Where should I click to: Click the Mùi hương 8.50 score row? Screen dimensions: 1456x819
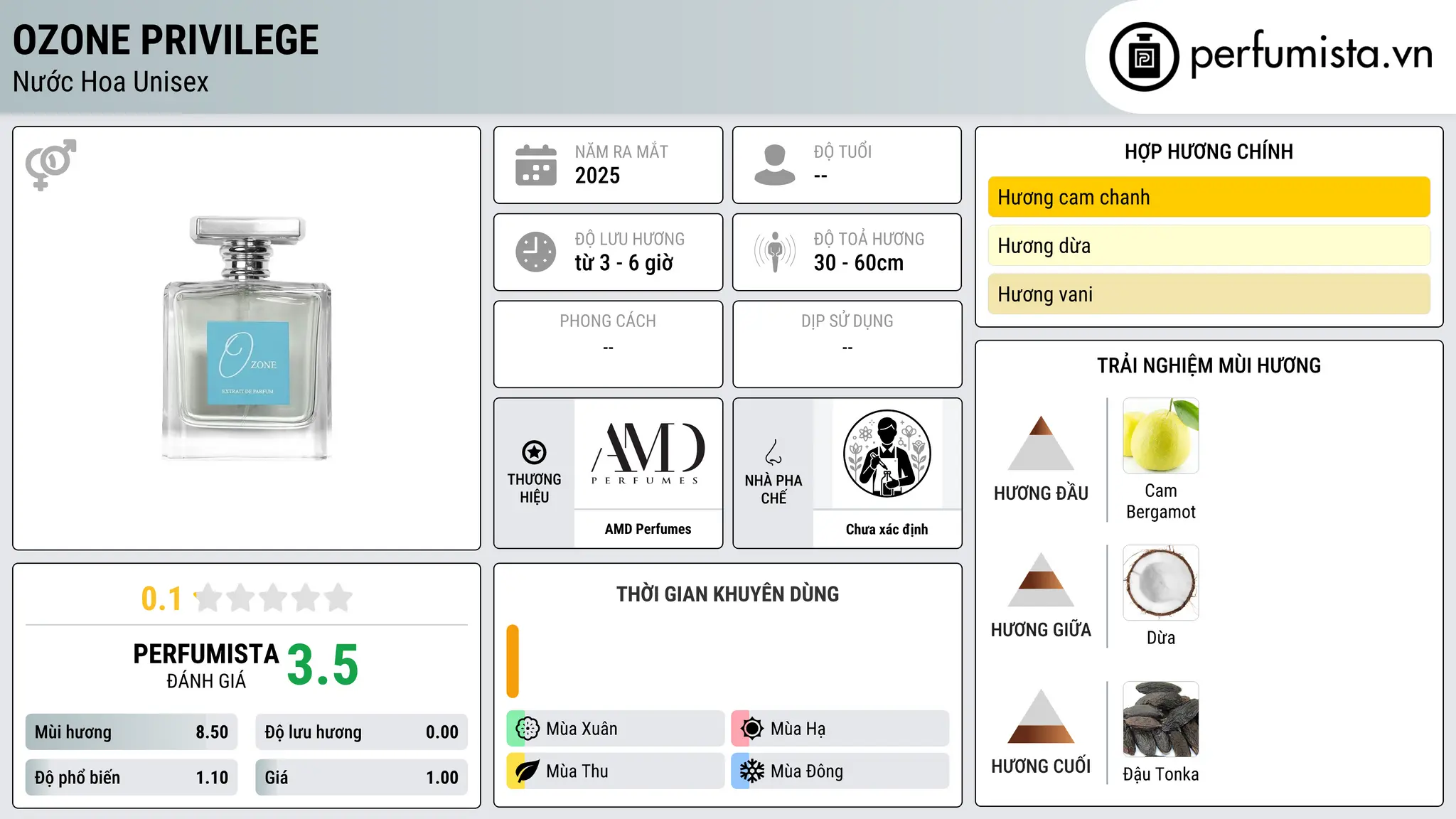[132, 732]
